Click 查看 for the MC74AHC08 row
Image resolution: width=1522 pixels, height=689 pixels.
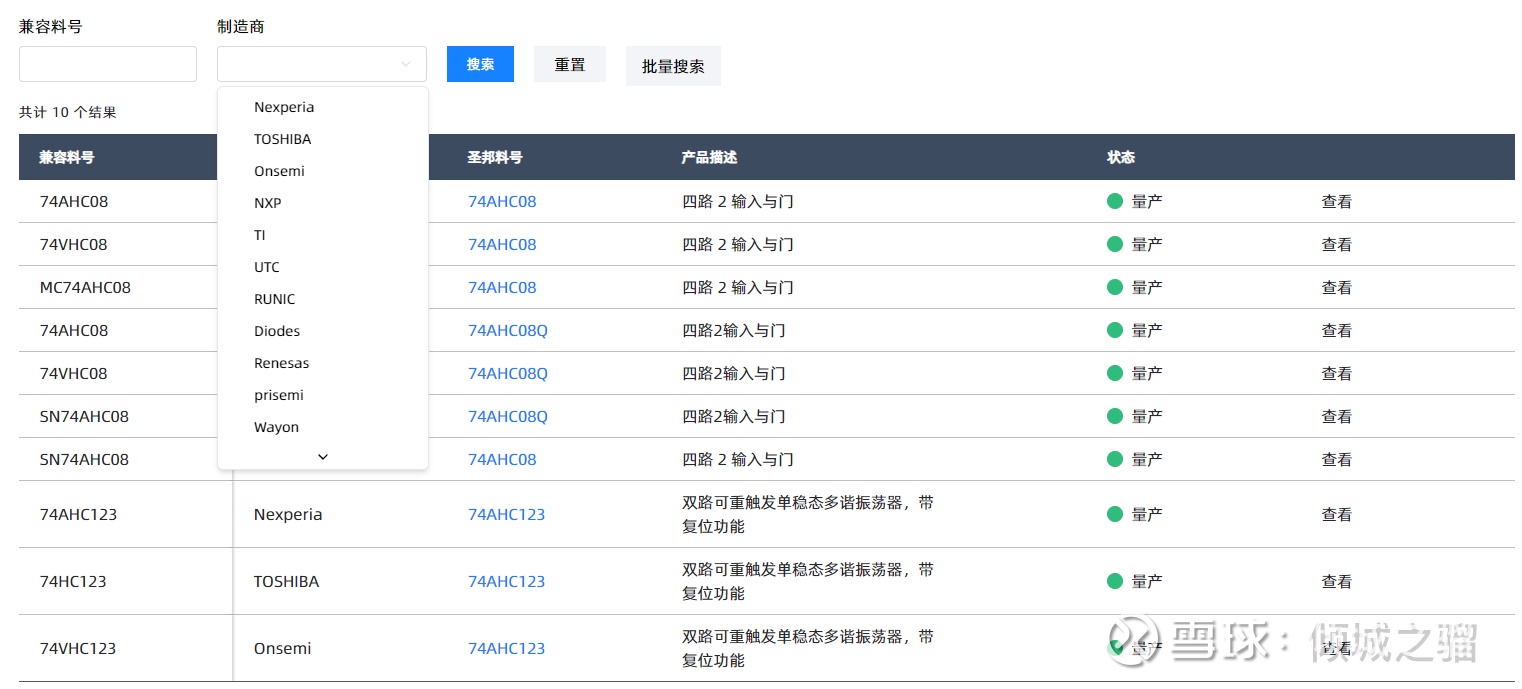(x=1336, y=287)
